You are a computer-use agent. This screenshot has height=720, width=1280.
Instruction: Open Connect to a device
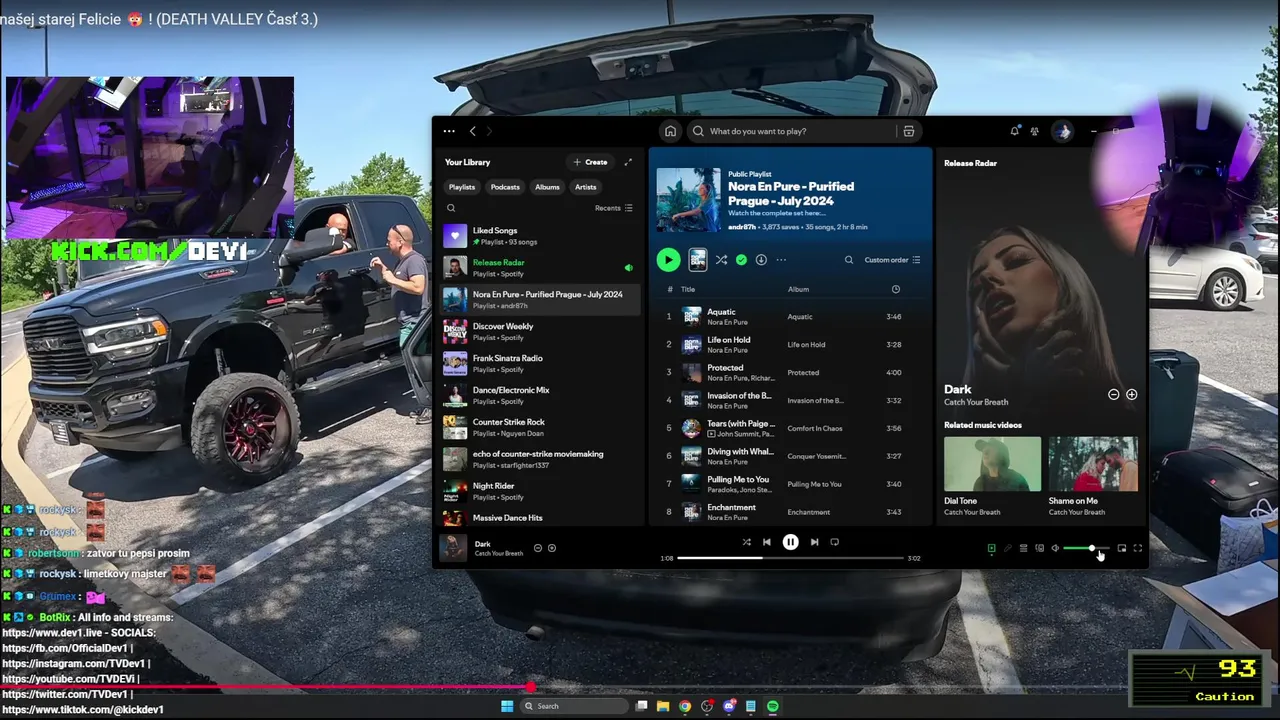1039,548
